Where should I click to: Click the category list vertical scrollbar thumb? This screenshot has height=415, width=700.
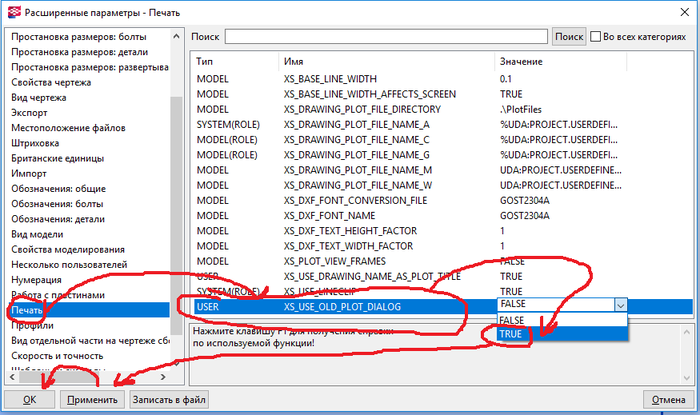[x=176, y=214]
